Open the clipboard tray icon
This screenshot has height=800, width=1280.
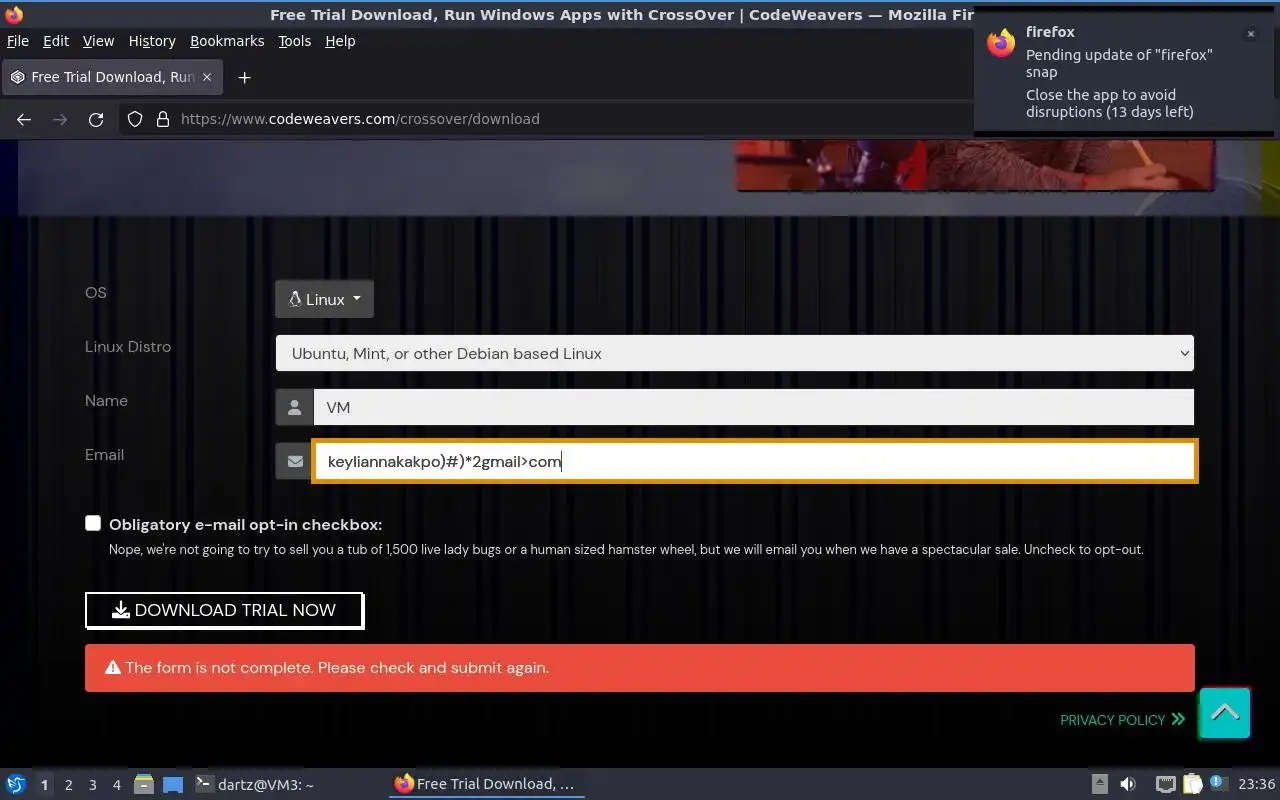(1192, 785)
